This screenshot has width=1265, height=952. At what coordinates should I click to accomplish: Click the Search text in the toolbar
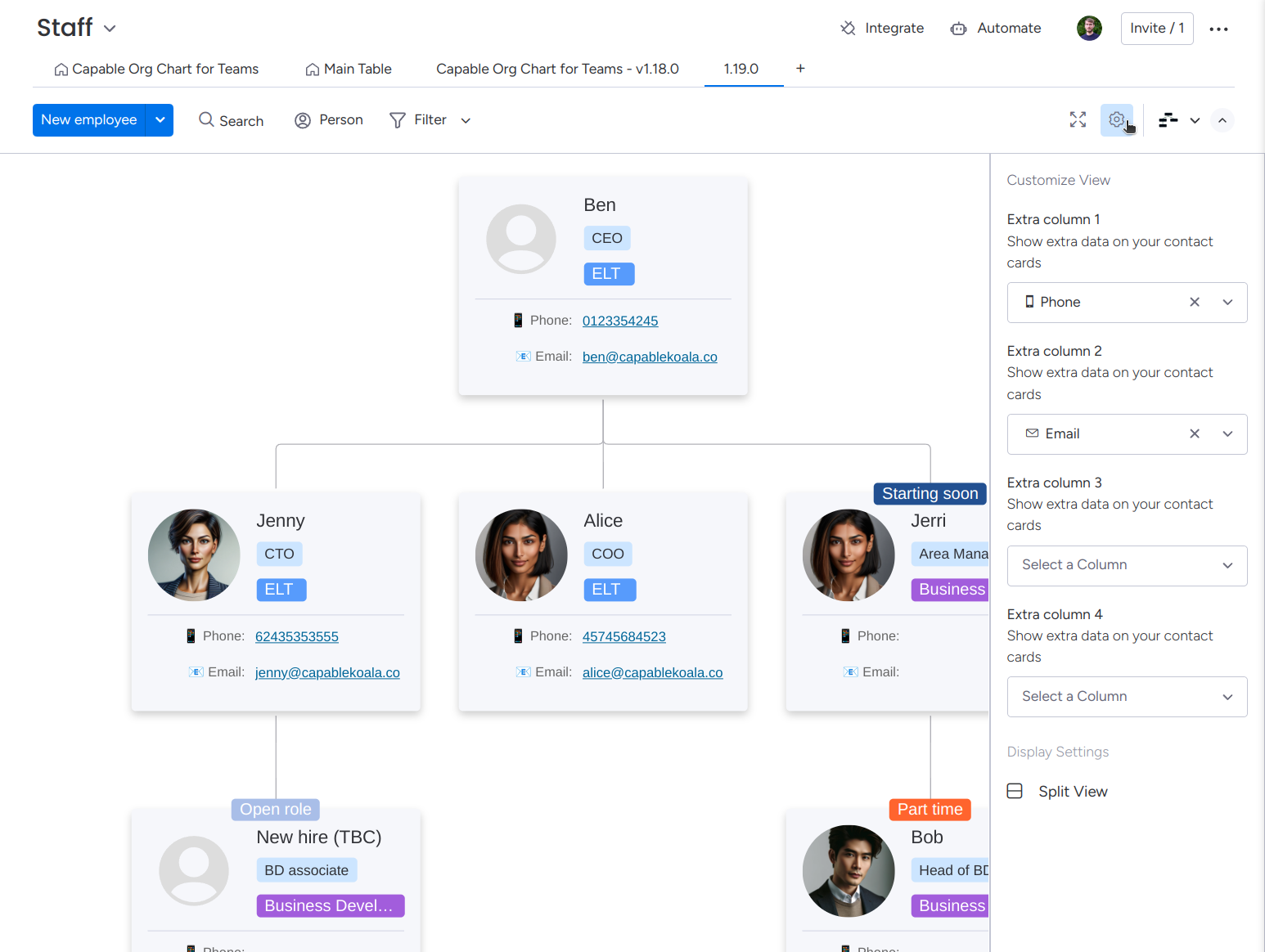241,121
